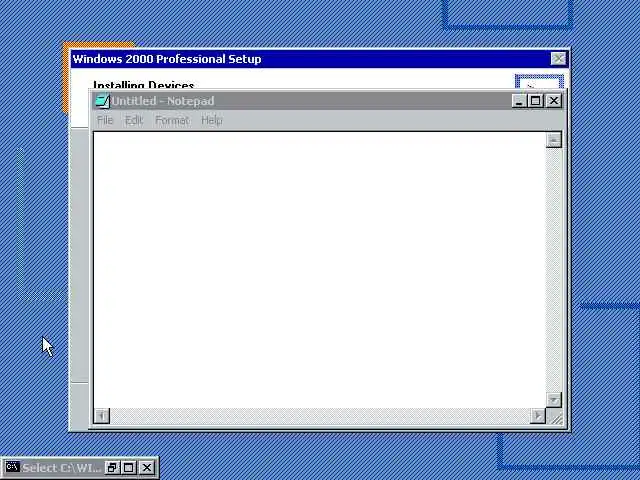Screen dimensions: 640x480
Task: Close the minimized command prompt window
Action: [147, 467]
